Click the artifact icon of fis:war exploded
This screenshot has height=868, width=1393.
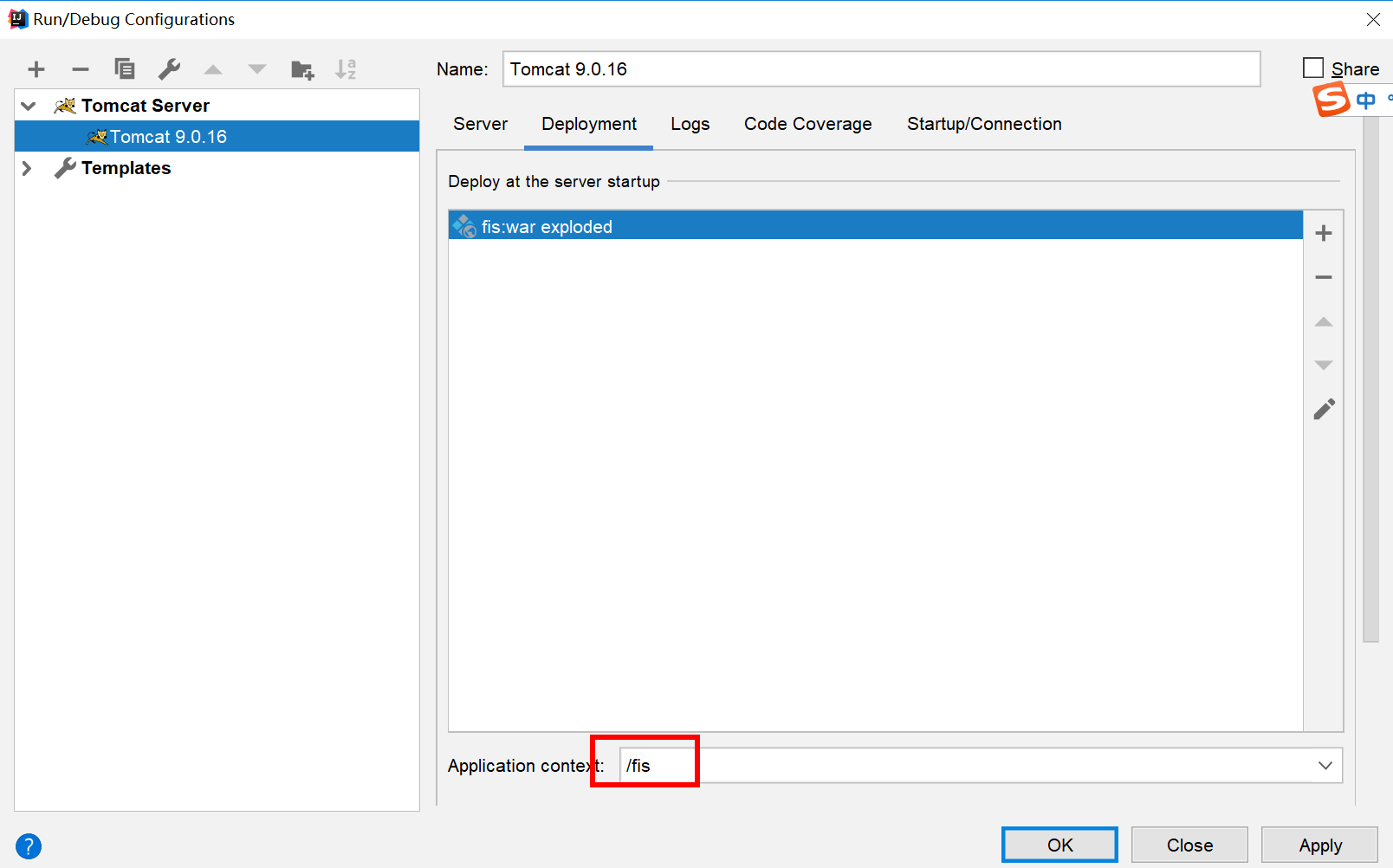point(464,226)
